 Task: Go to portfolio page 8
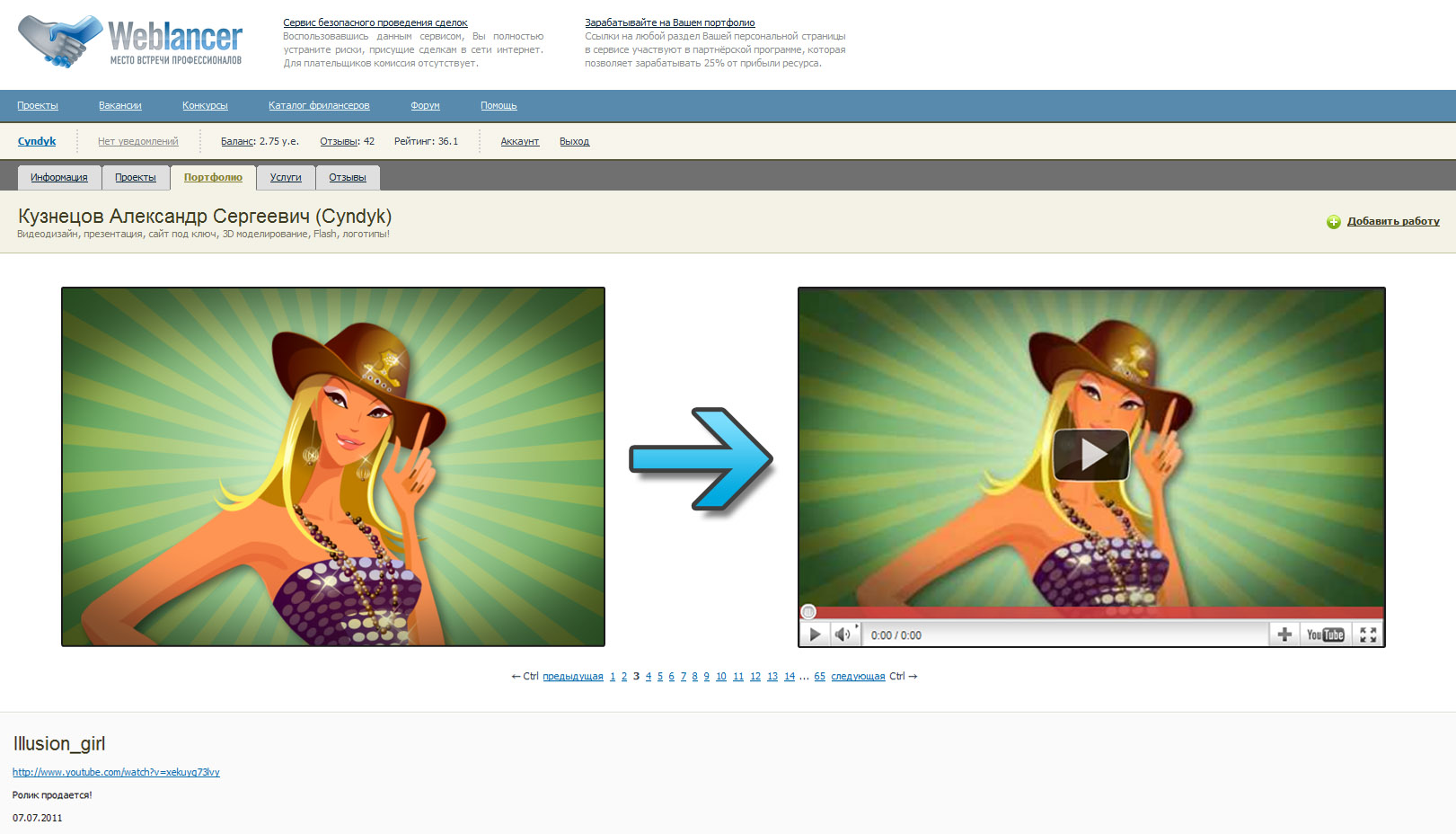(695, 677)
